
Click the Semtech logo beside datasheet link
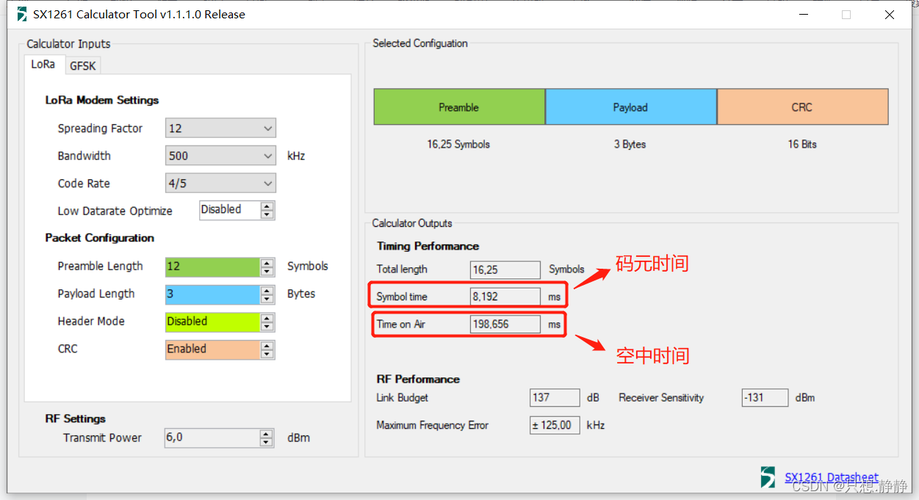767,477
